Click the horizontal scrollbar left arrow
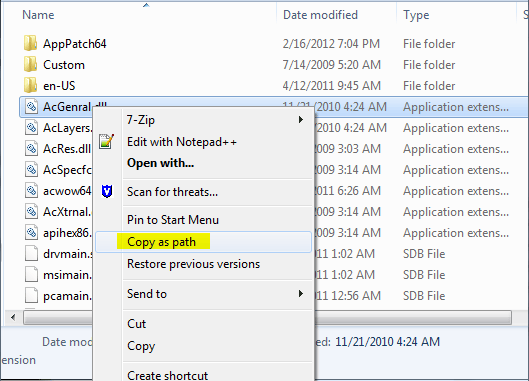Viewport: 529px width, 381px height. [x=13, y=318]
